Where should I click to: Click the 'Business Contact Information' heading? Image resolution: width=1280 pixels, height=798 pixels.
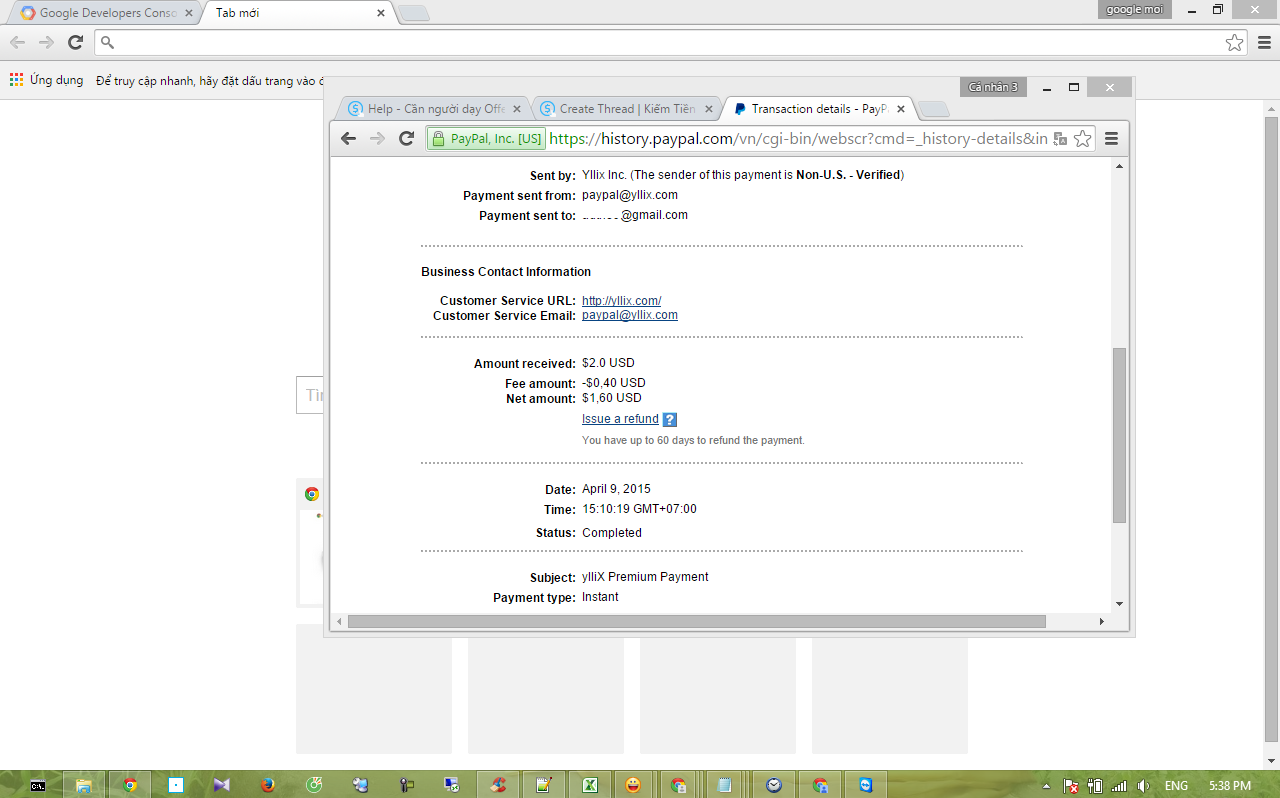(506, 272)
